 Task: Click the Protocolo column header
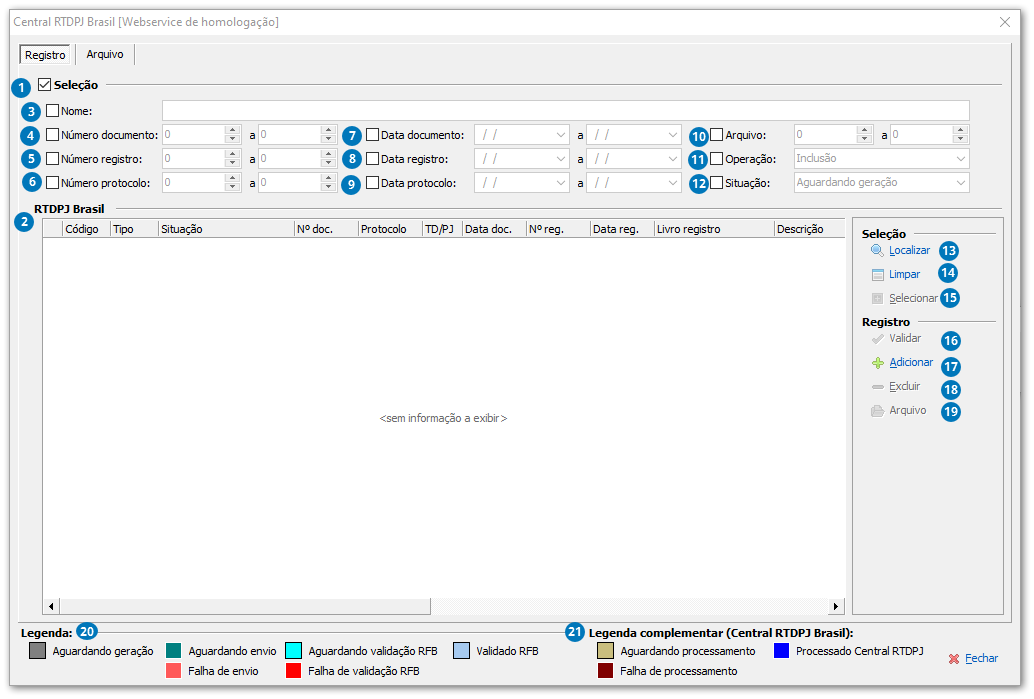390,229
